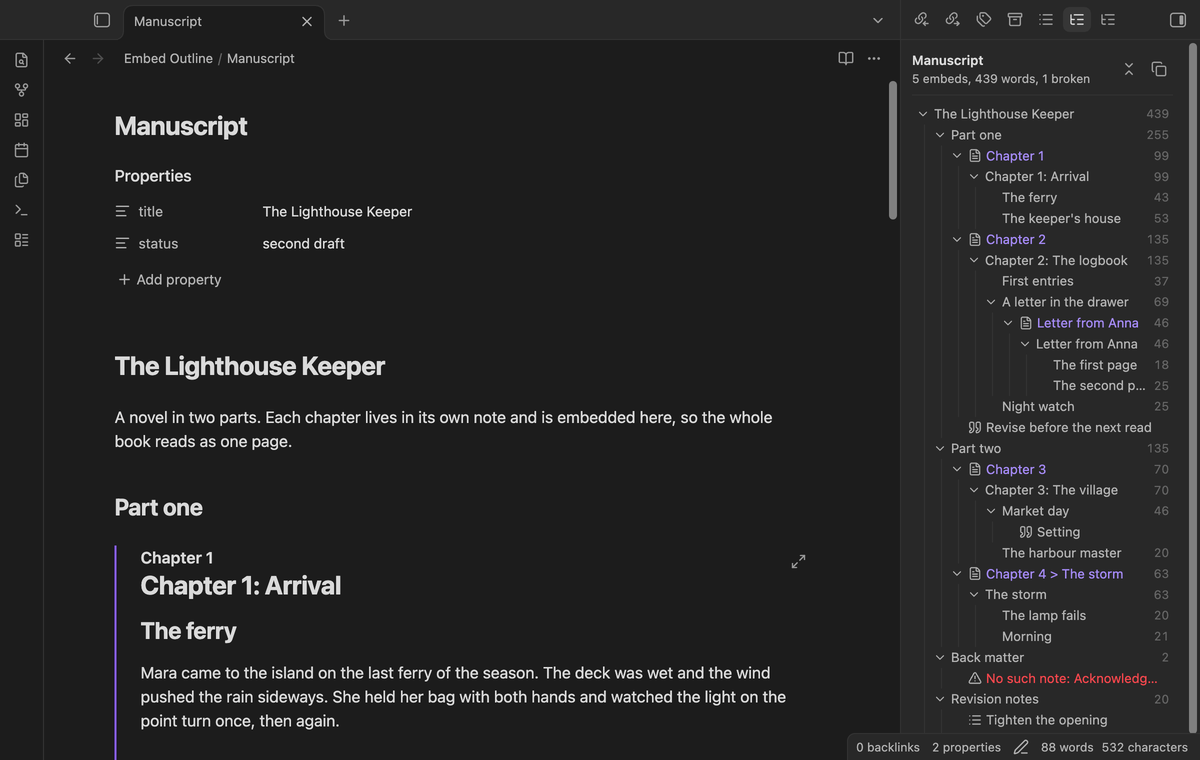Click the title property type icon

point(122,211)
